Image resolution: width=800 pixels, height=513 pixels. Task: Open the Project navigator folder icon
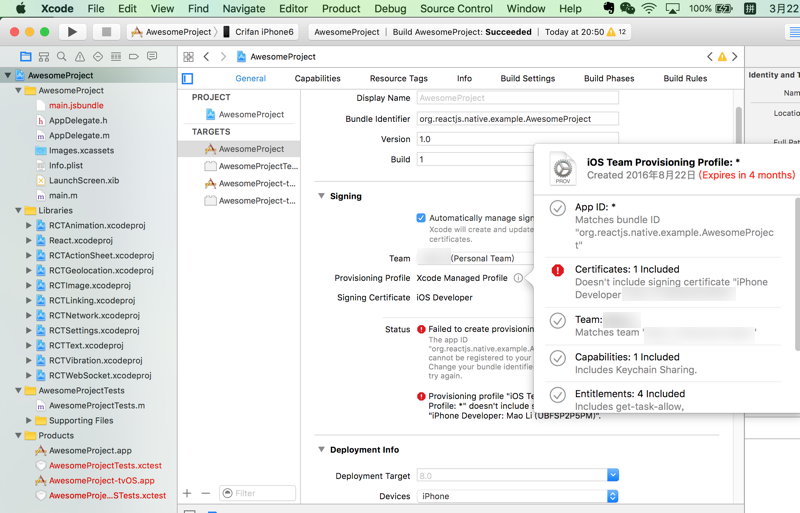[x=26, y=56]
